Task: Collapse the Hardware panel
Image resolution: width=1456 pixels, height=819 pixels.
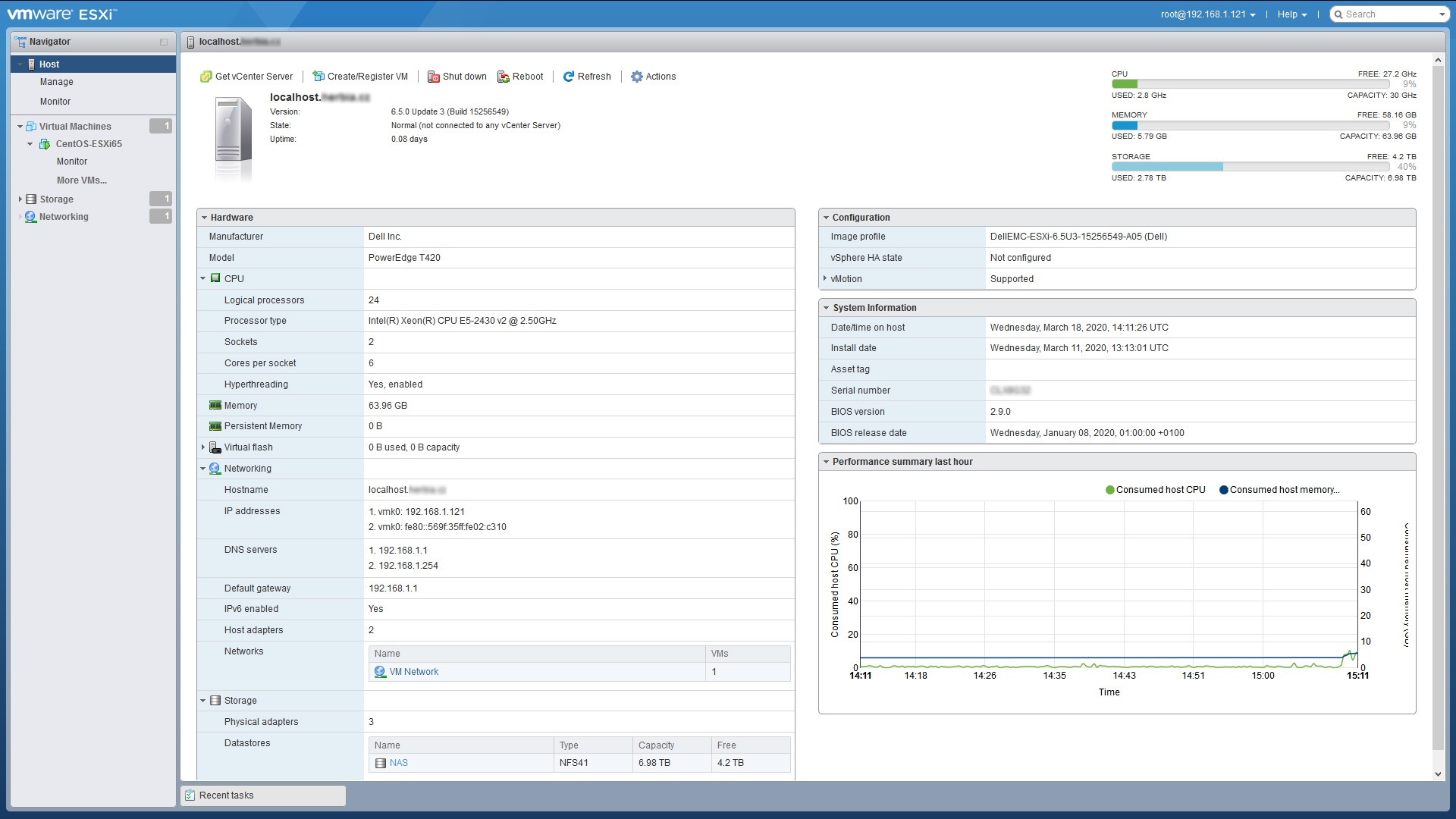Action: (x=205, y=218)
